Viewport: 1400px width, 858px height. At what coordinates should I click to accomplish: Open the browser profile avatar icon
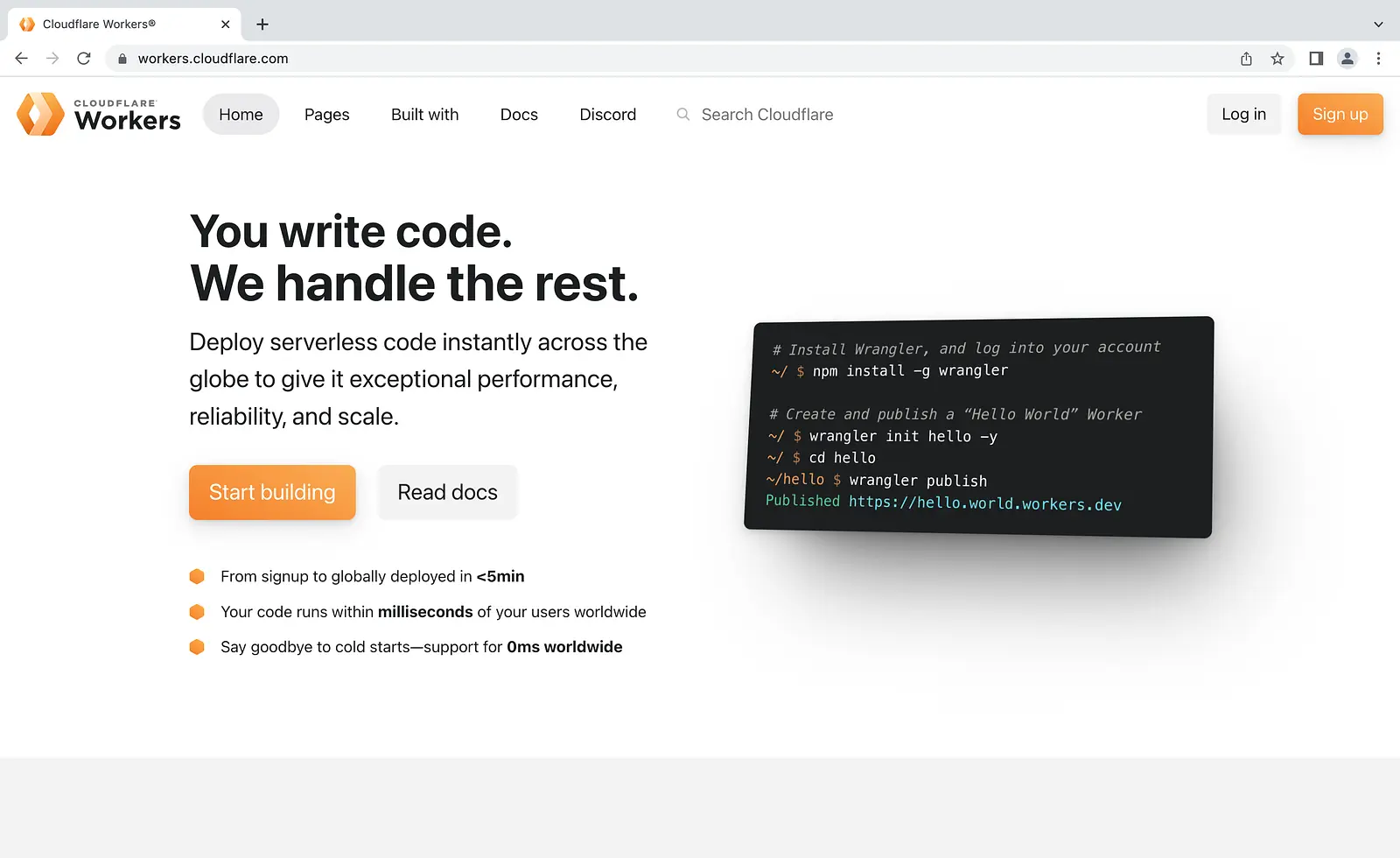point(1347,59)
